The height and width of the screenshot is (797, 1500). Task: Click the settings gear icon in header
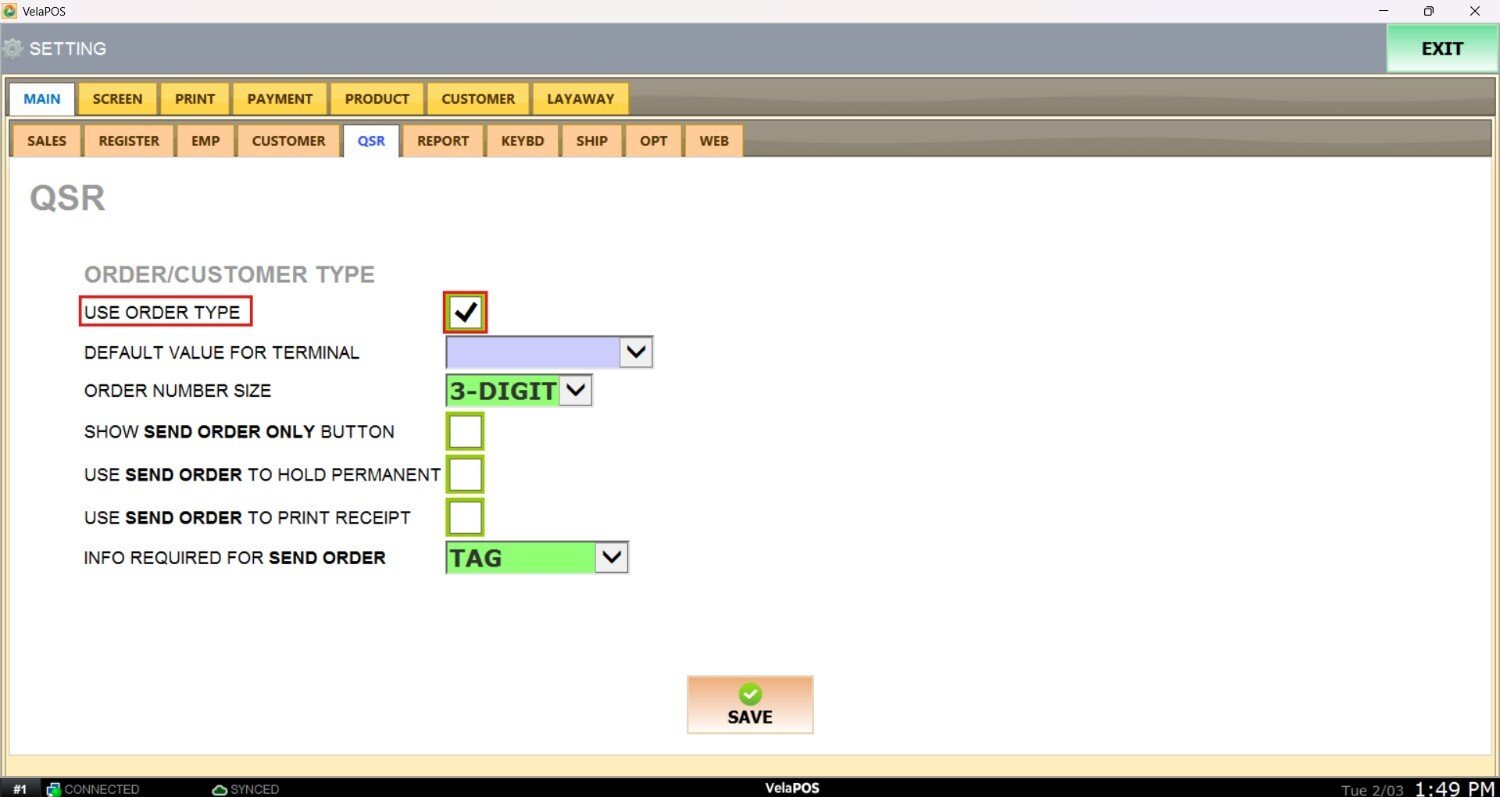13,48
